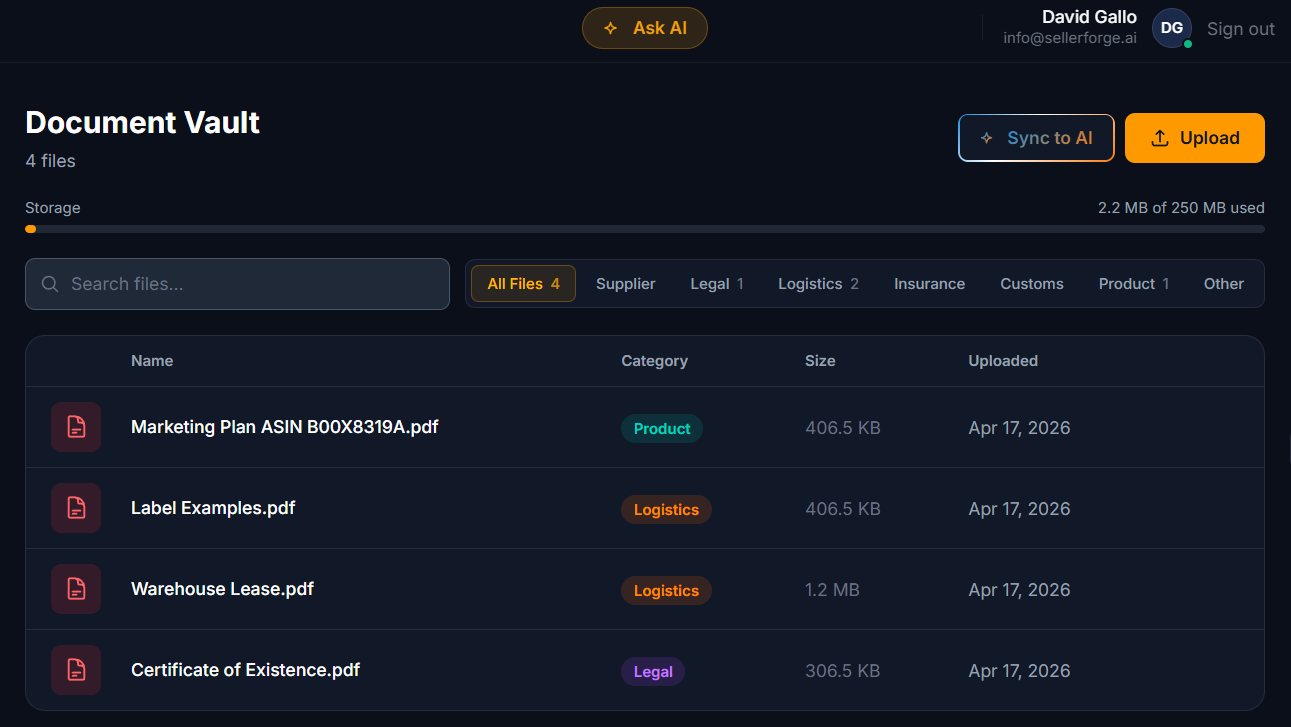Image resolution: width=1291 pixels, height=727 pixels.
Task: Click the magnifying glass in the search bar
Action: pos(50,284)
